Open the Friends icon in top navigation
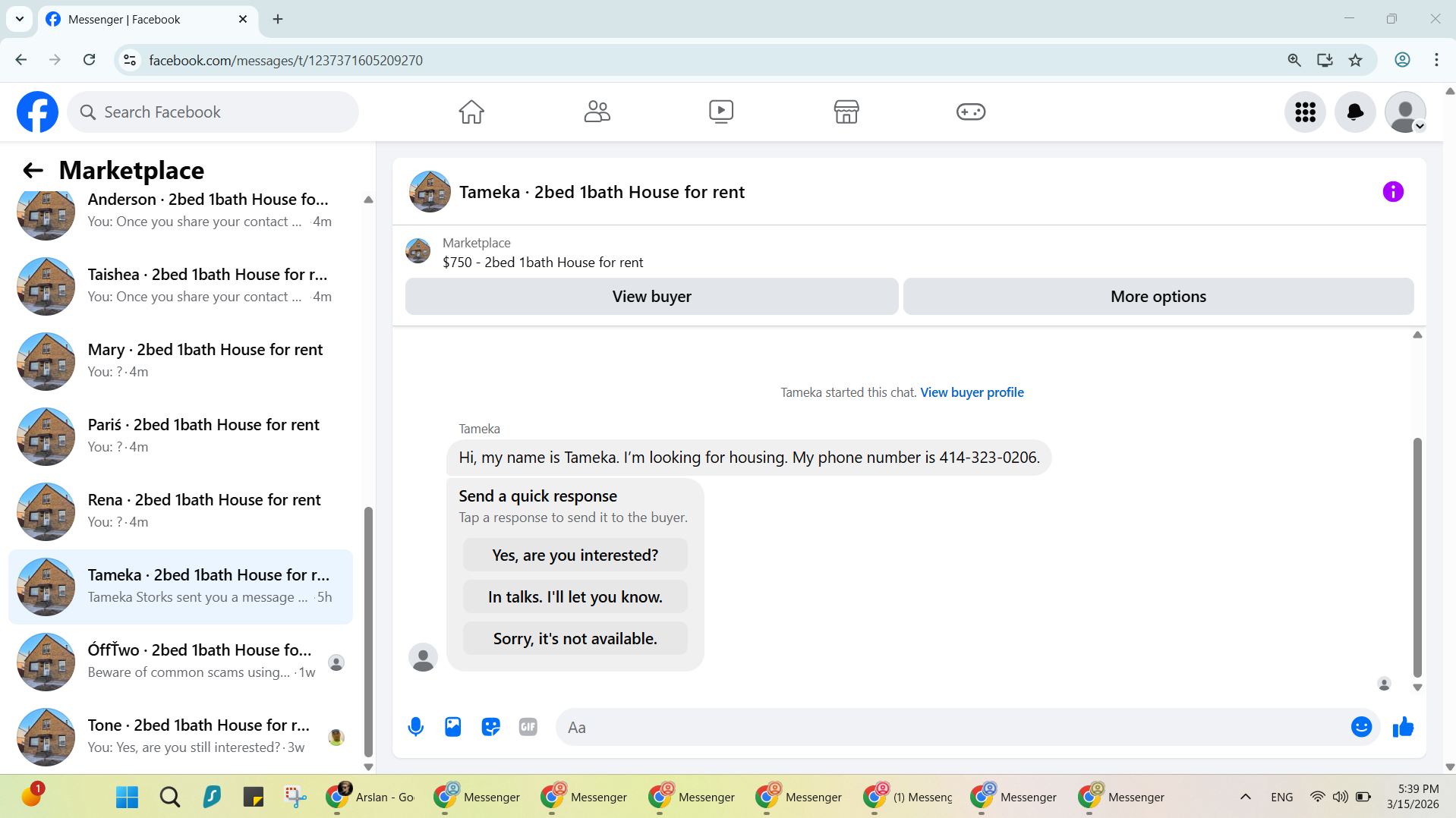The width and height of the screenshot is (1456, 818). click(597, 112)
